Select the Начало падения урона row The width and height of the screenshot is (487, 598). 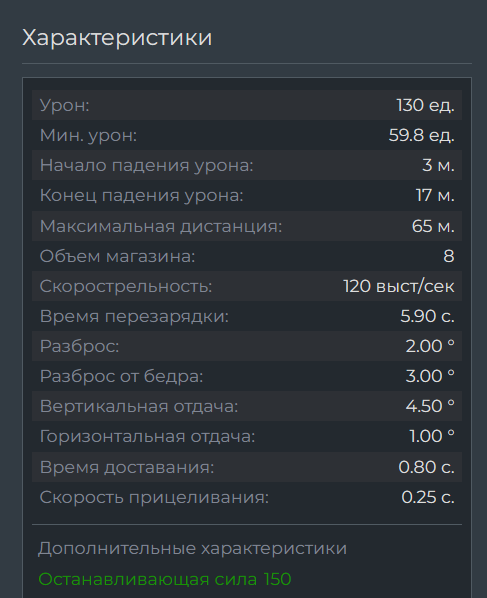[247, 165]
